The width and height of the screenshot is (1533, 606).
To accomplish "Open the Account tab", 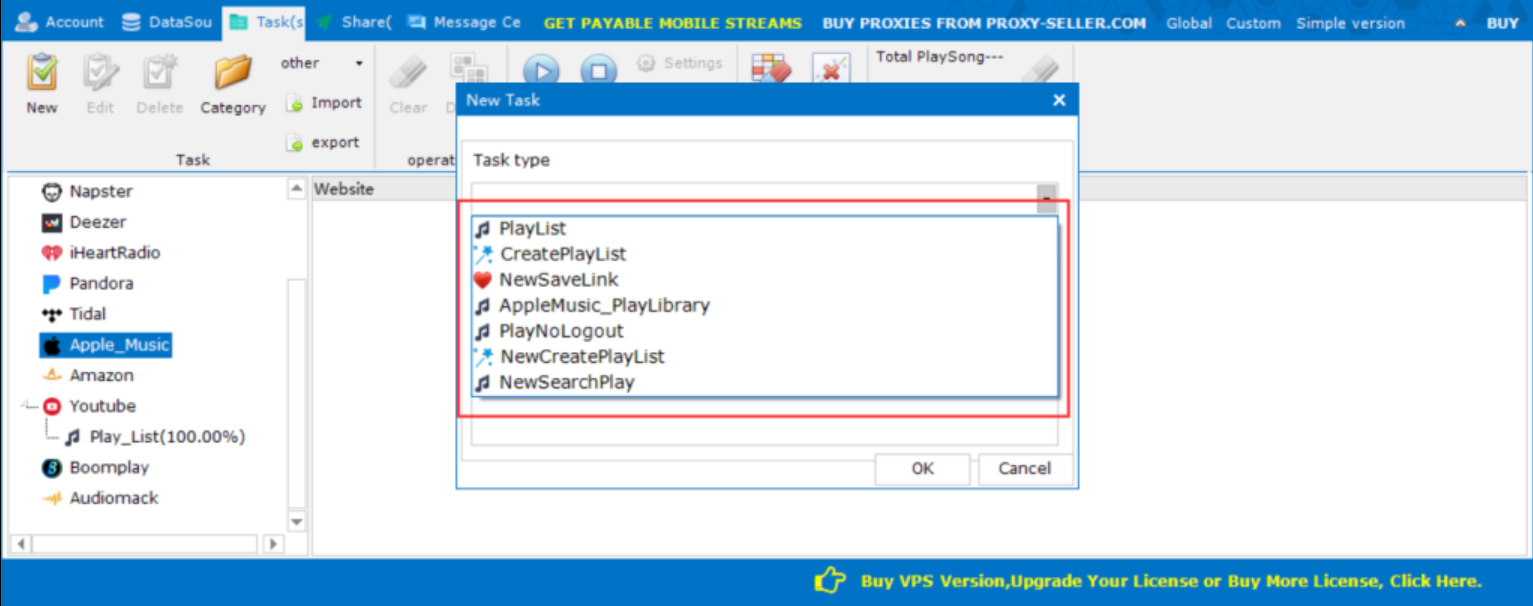I will coord(59,22).
